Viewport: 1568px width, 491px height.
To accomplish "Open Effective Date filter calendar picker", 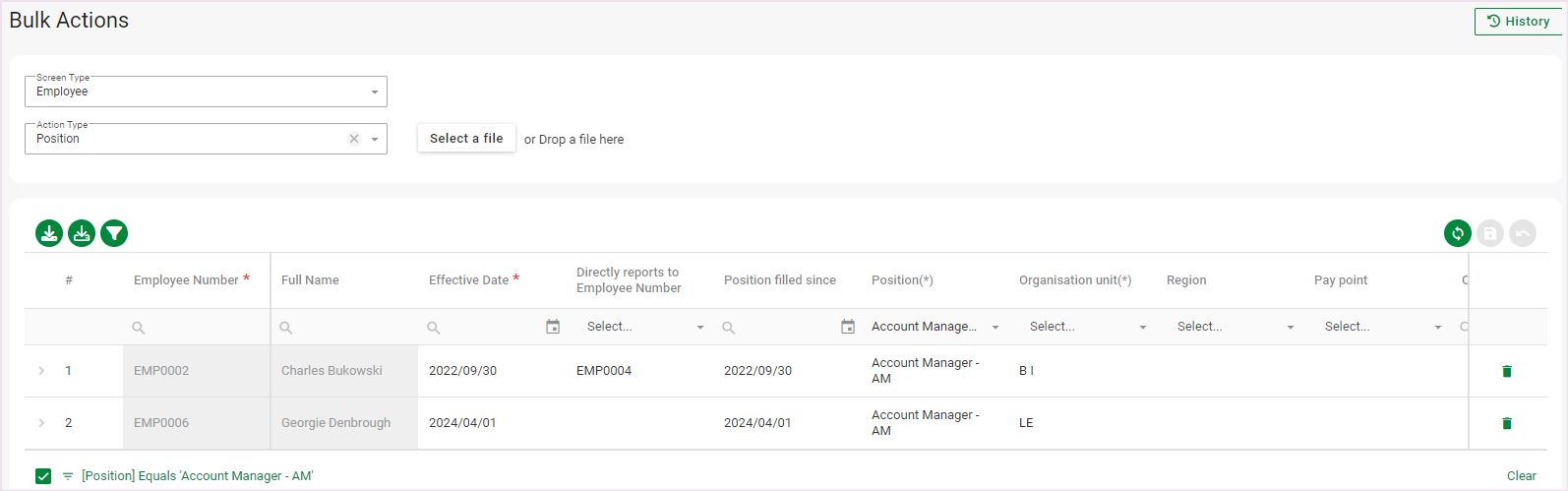I will 553,327.
